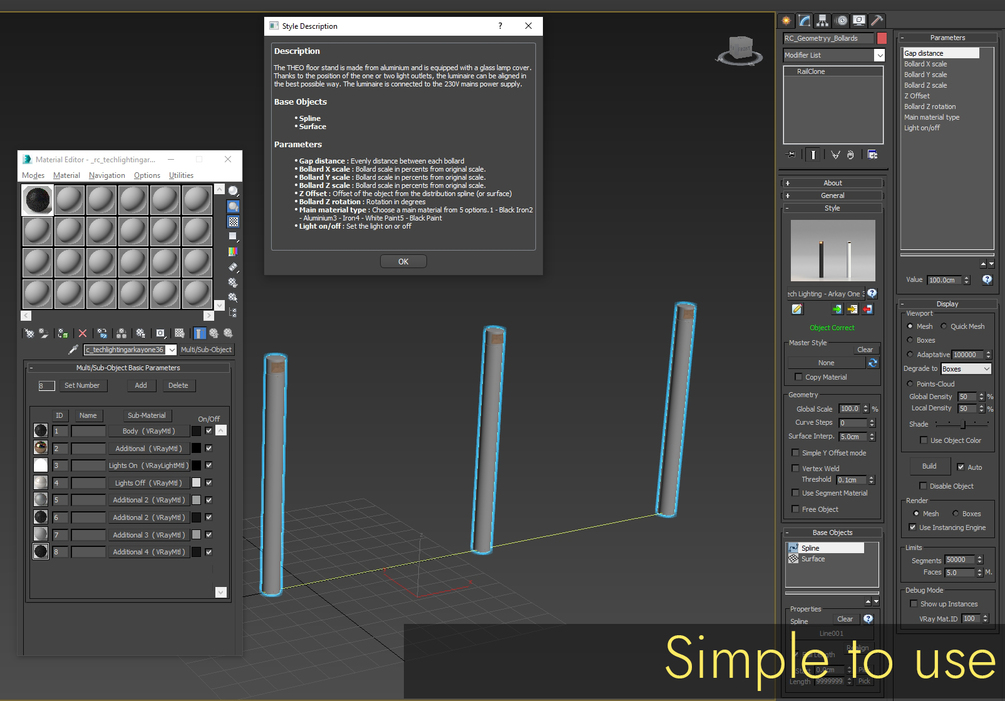Click color swatch beside Body sub-material
Screen dimensions: 1005x701
196,431
